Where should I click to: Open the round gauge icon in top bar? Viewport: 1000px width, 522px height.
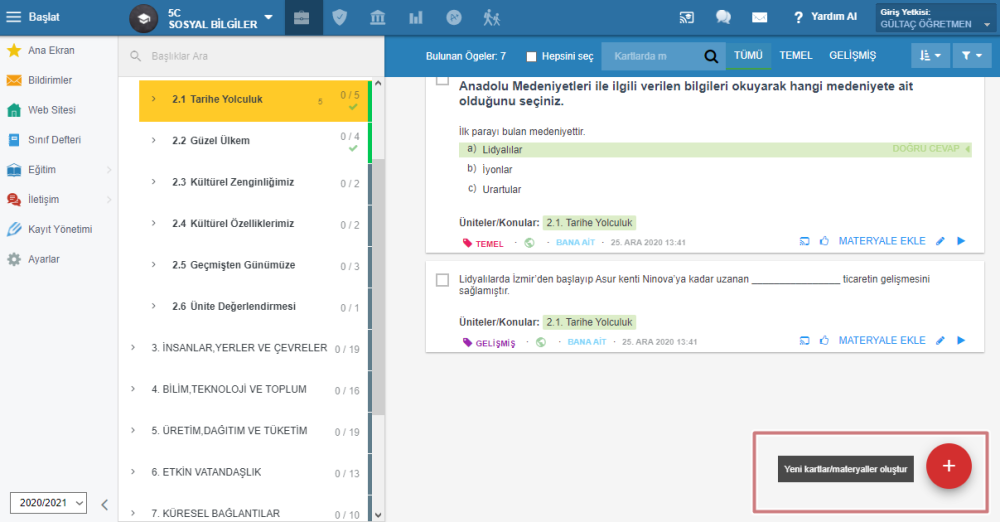point(453,17)
